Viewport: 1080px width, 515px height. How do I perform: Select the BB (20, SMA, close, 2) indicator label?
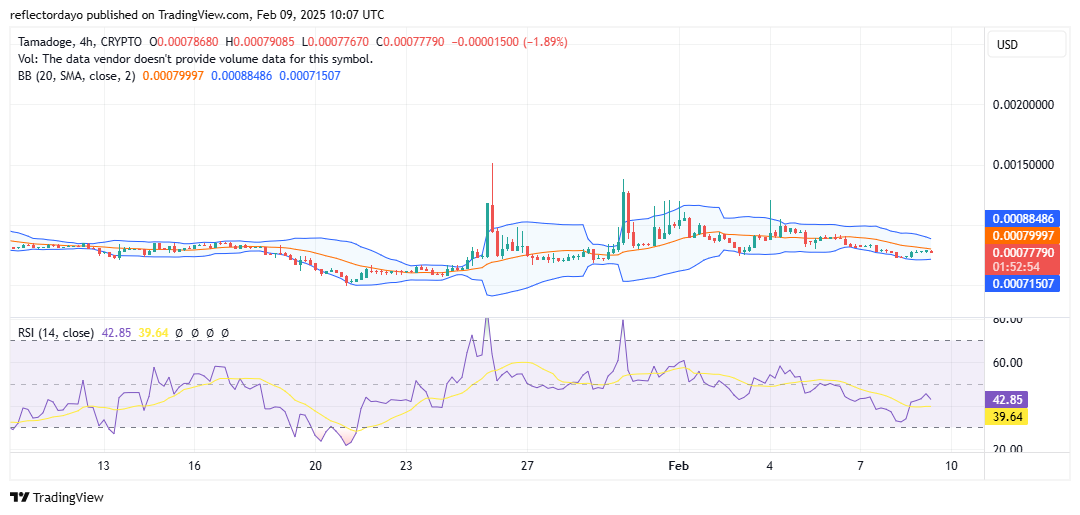point(77,76)
